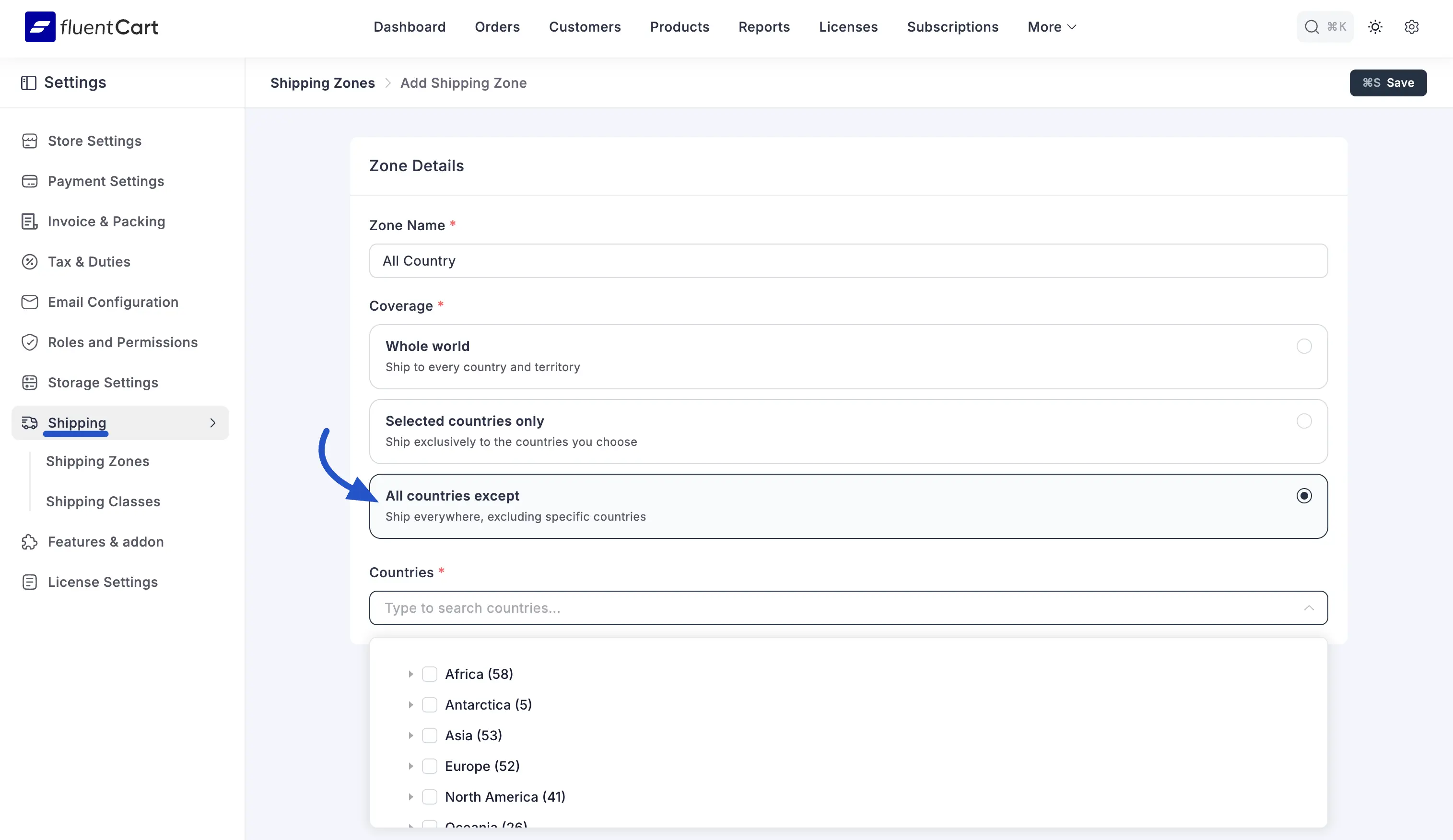This screenshot has width=1453, height=840.
Task: Click the Roles and Permissions shield icon
Action: pyautogui.click(x=29, y=342)
